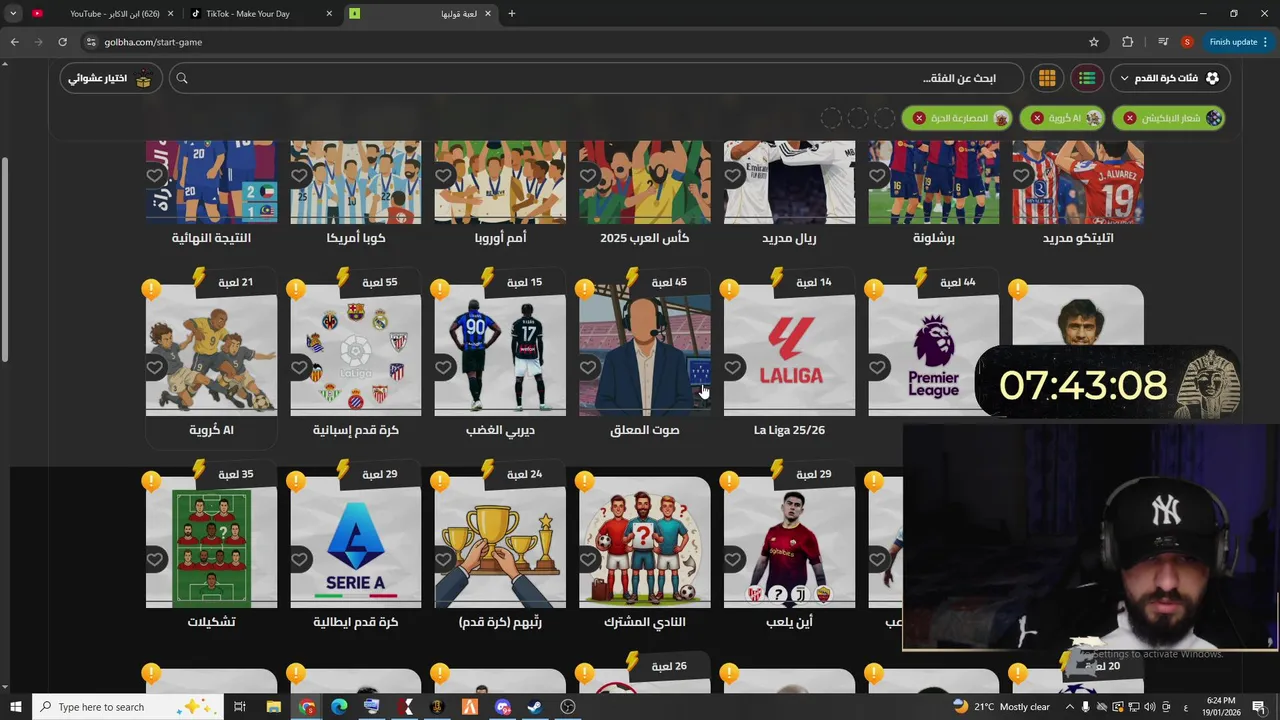This screenshot has height=720, width=1280.
Task: Select the تشكيلات formation thumbnail
Action: click(x=211, y=542)
